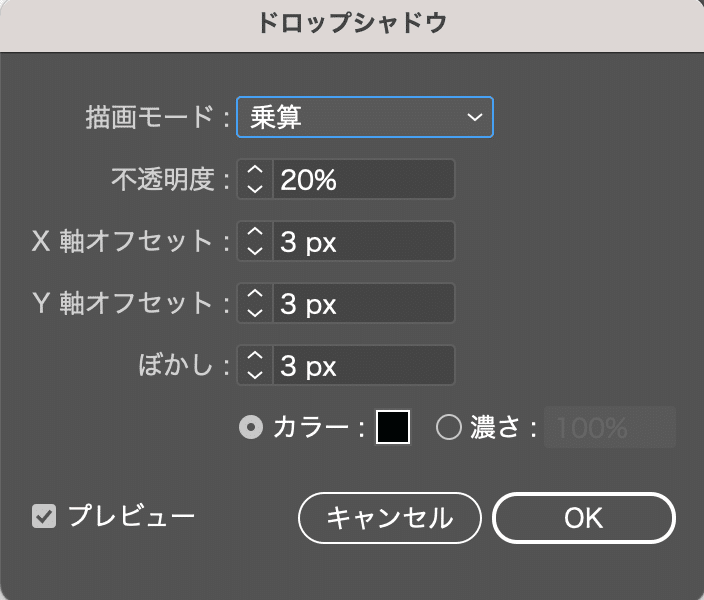Confirm the drop shadow with OK button
704x600 pixels.
584,518
